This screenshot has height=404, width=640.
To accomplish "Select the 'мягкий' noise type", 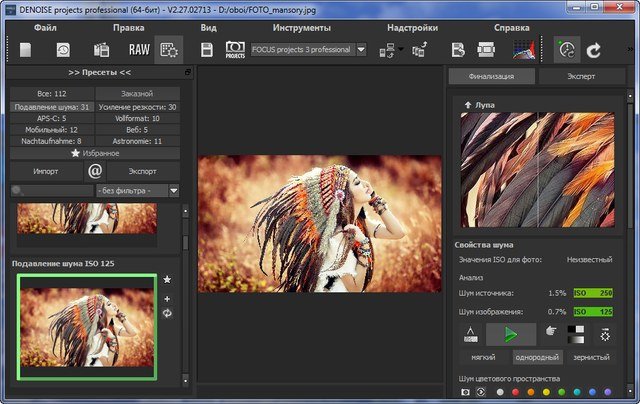I will (483, 357).
